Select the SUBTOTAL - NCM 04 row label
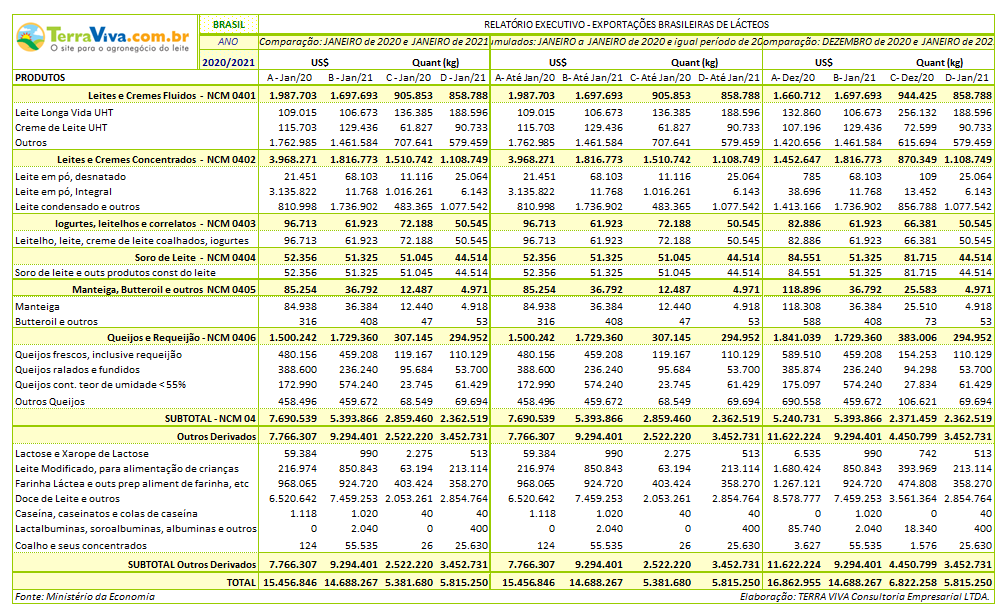This screenshot has width=996, height=605. 210,419
